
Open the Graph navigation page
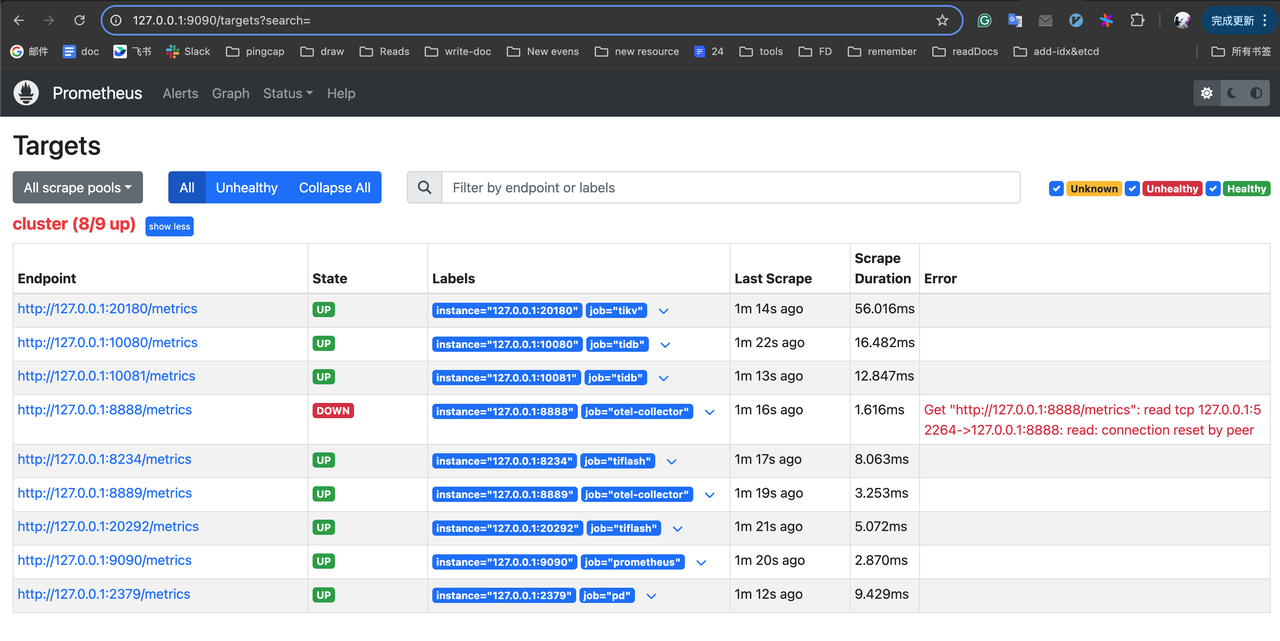click(230, 93)
